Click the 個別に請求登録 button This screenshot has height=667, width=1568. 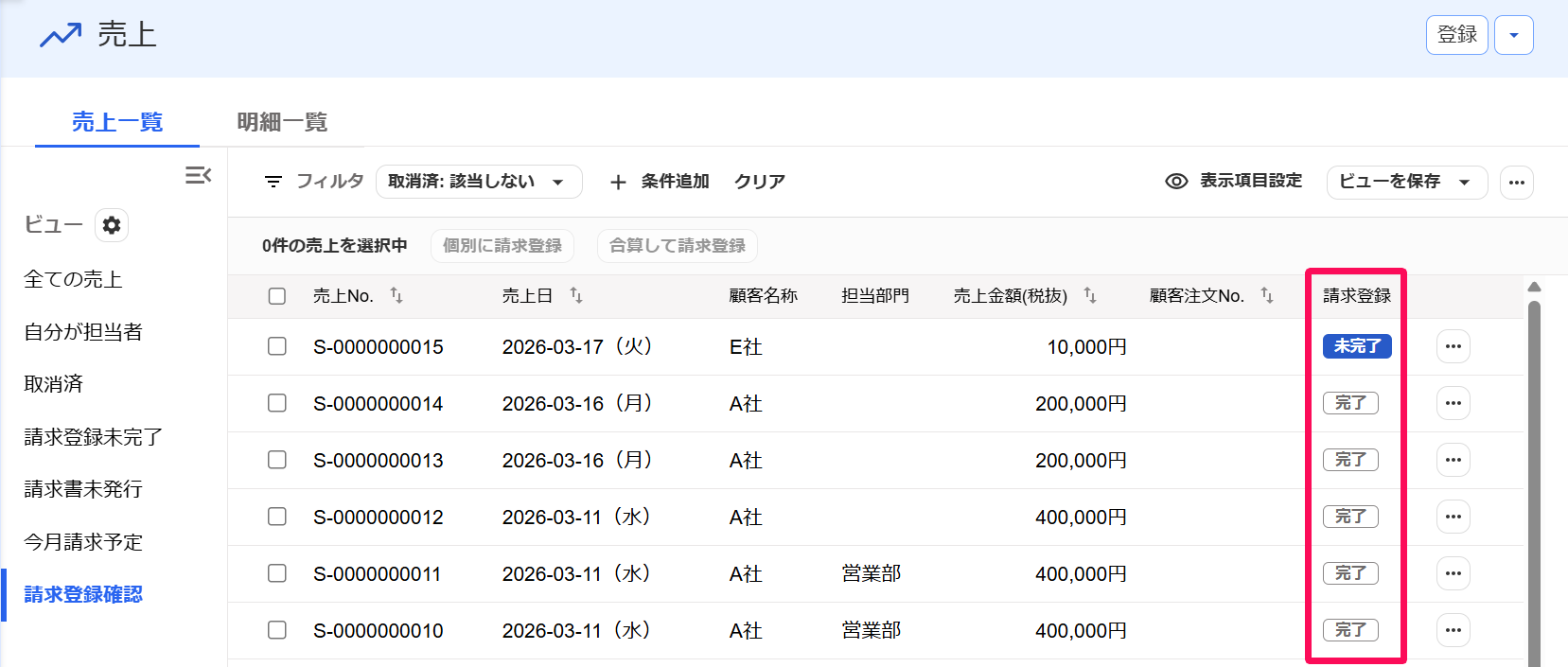tap(502, 246)
